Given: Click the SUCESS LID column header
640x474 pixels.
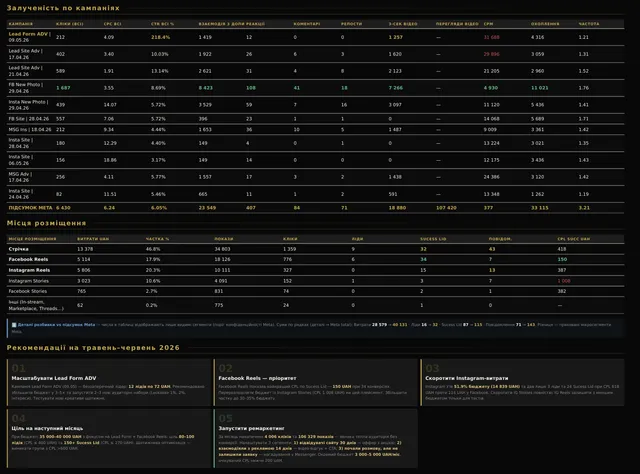Looking at the screenshot, I should tap(433, 239).
